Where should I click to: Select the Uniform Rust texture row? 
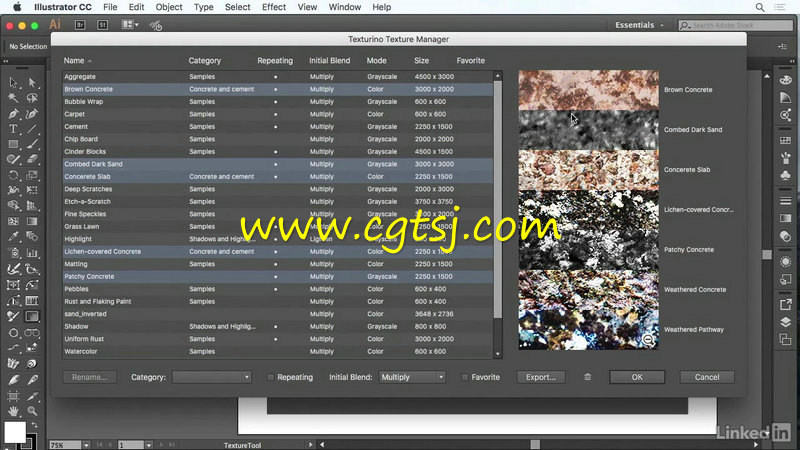[x=278, y=339]
